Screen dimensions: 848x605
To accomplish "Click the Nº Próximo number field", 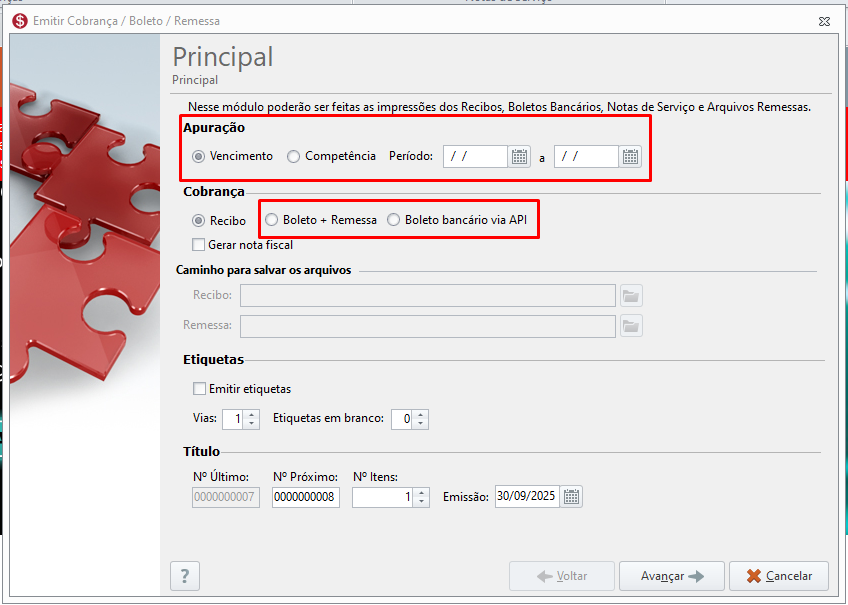I will tap(306, 497).
